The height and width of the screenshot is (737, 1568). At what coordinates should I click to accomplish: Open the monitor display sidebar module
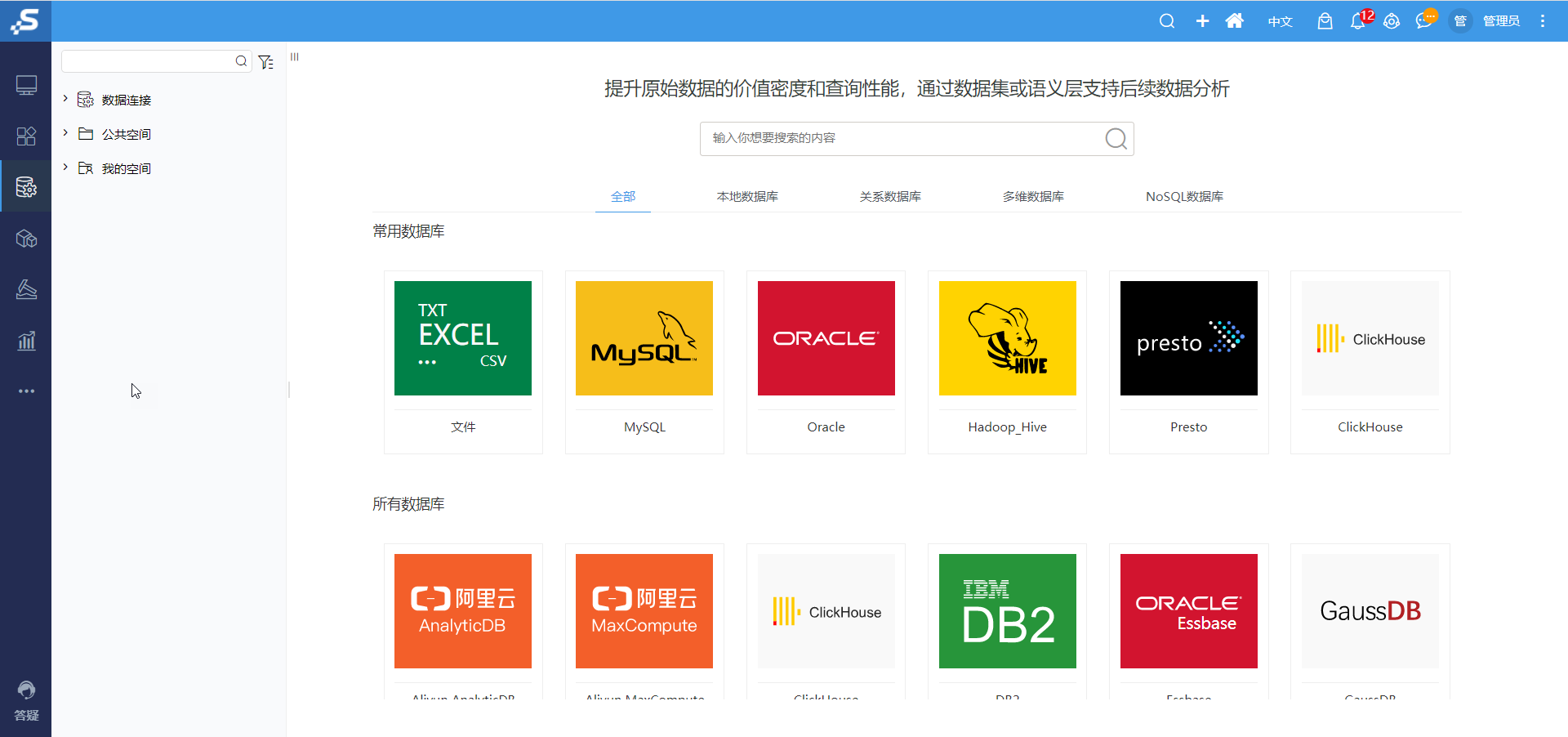pyautogui.click(x=26, y=86)
